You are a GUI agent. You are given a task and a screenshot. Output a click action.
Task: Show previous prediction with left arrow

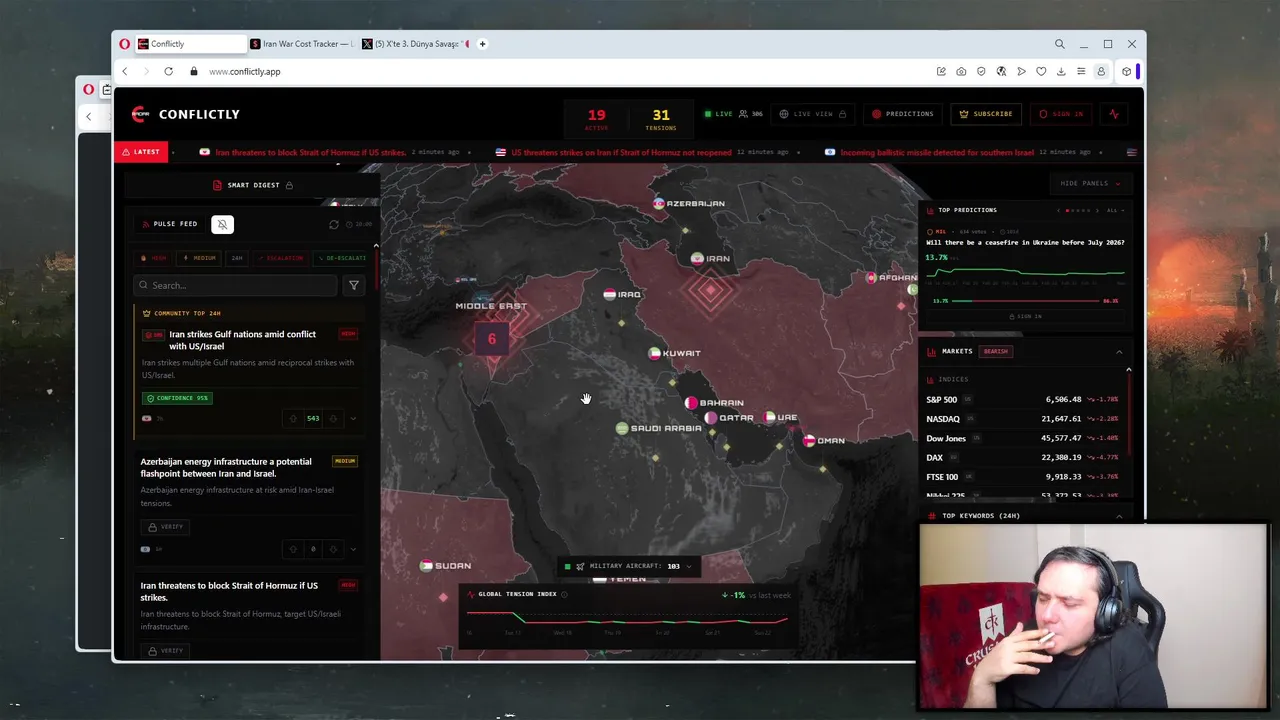coord(1059,210)
